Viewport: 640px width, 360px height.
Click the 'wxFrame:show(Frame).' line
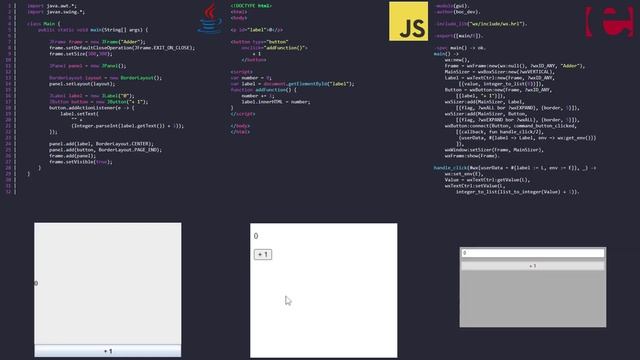tap(472, 156)
